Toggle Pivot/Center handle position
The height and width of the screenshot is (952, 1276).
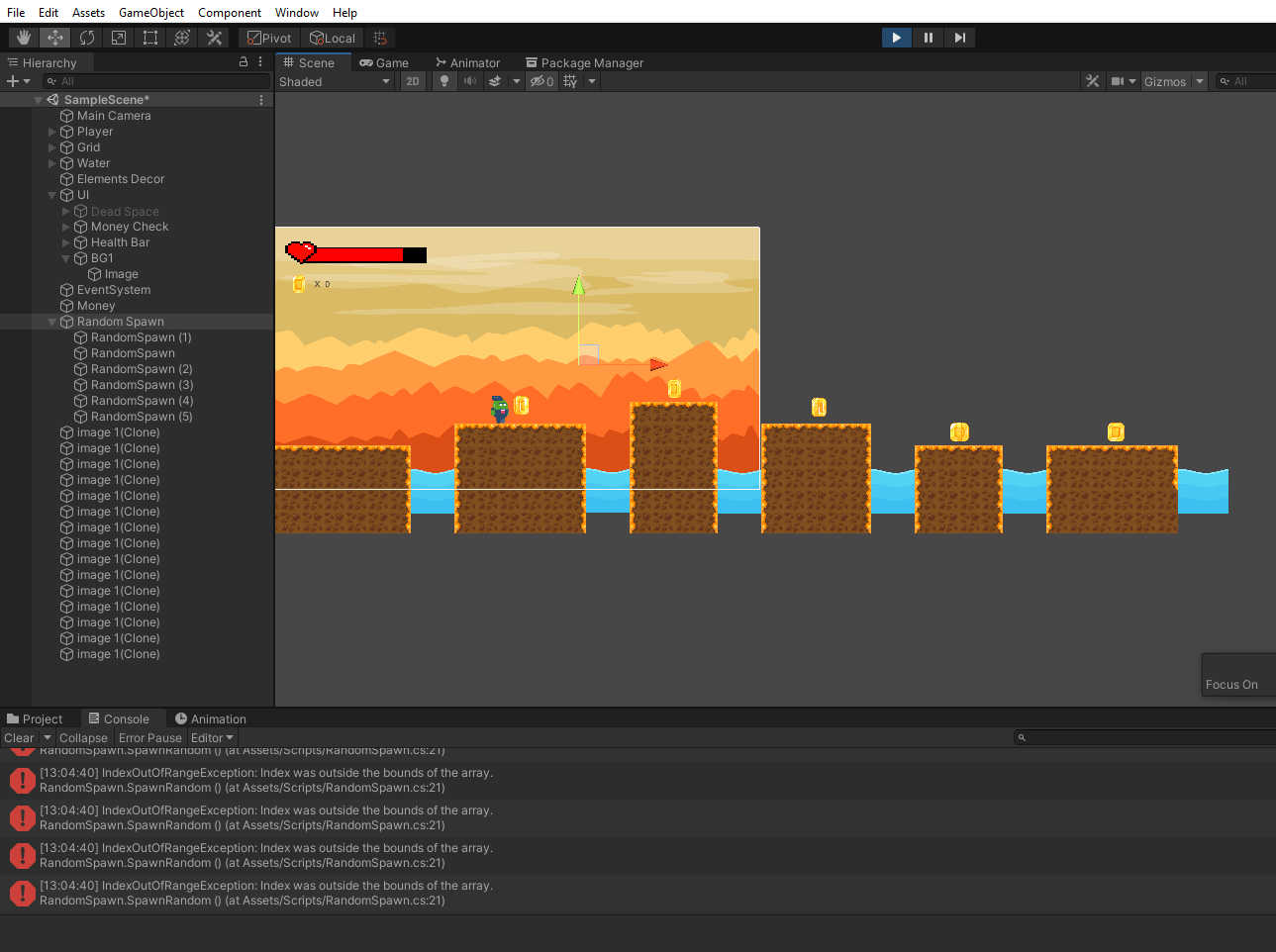269,38
